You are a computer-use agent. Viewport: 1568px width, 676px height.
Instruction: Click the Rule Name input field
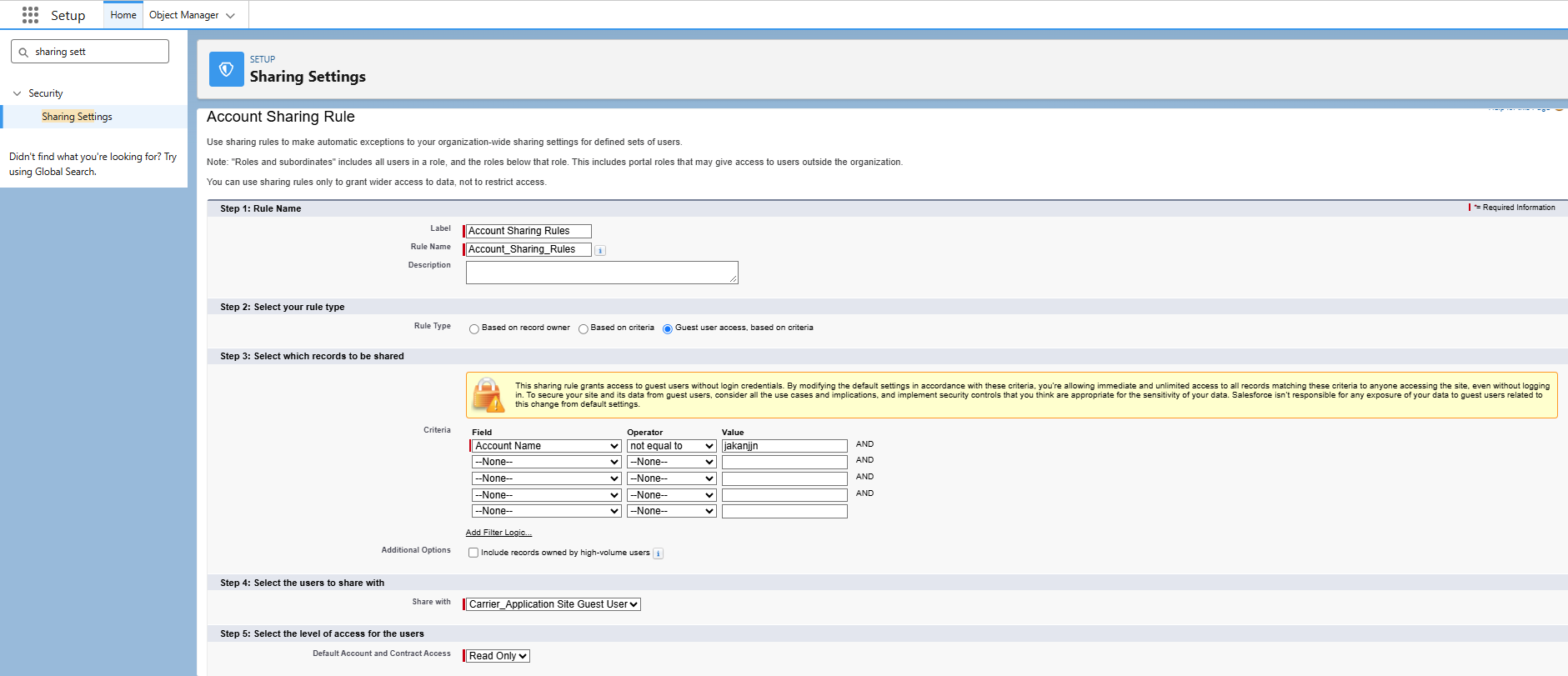tap(529, 249)
